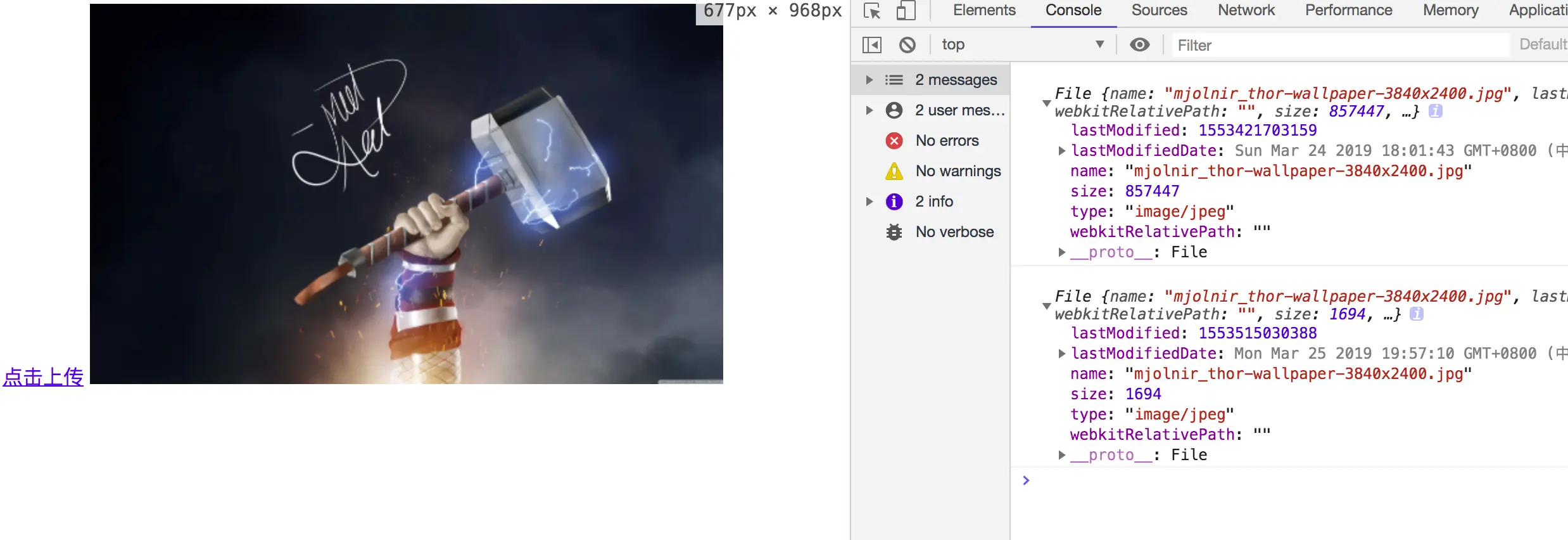Open the Application tab
1568x540 pixels.
(x=1538, y=11)
